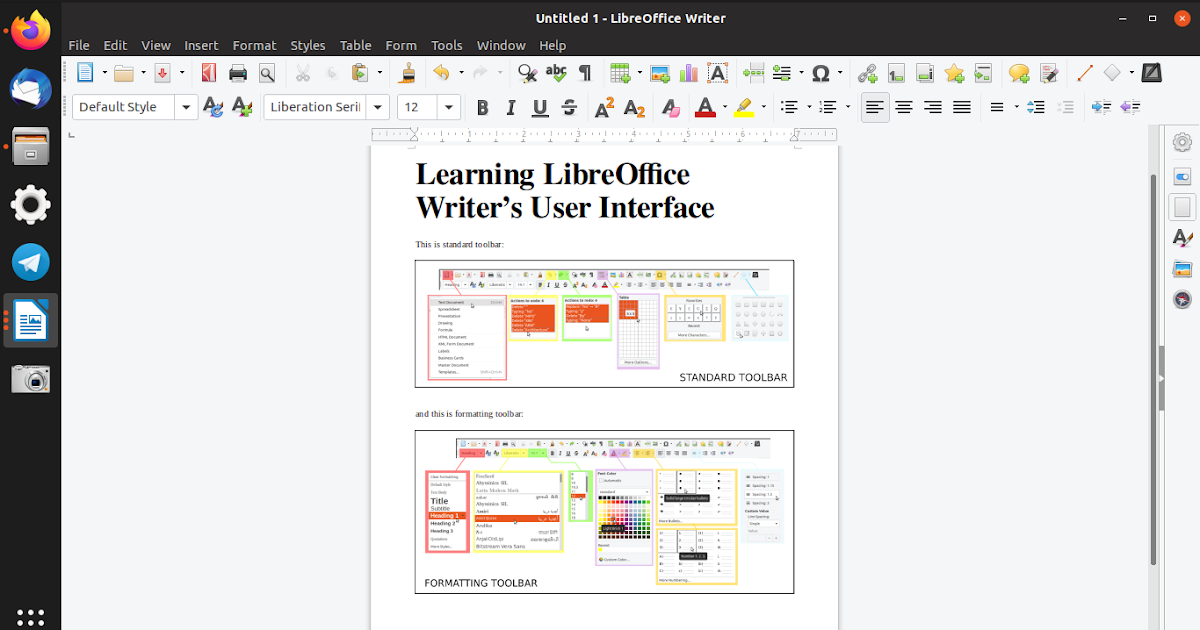Screen dimensions: 1200x630
Task: Click the Save document icon
Action: point(162,73)
